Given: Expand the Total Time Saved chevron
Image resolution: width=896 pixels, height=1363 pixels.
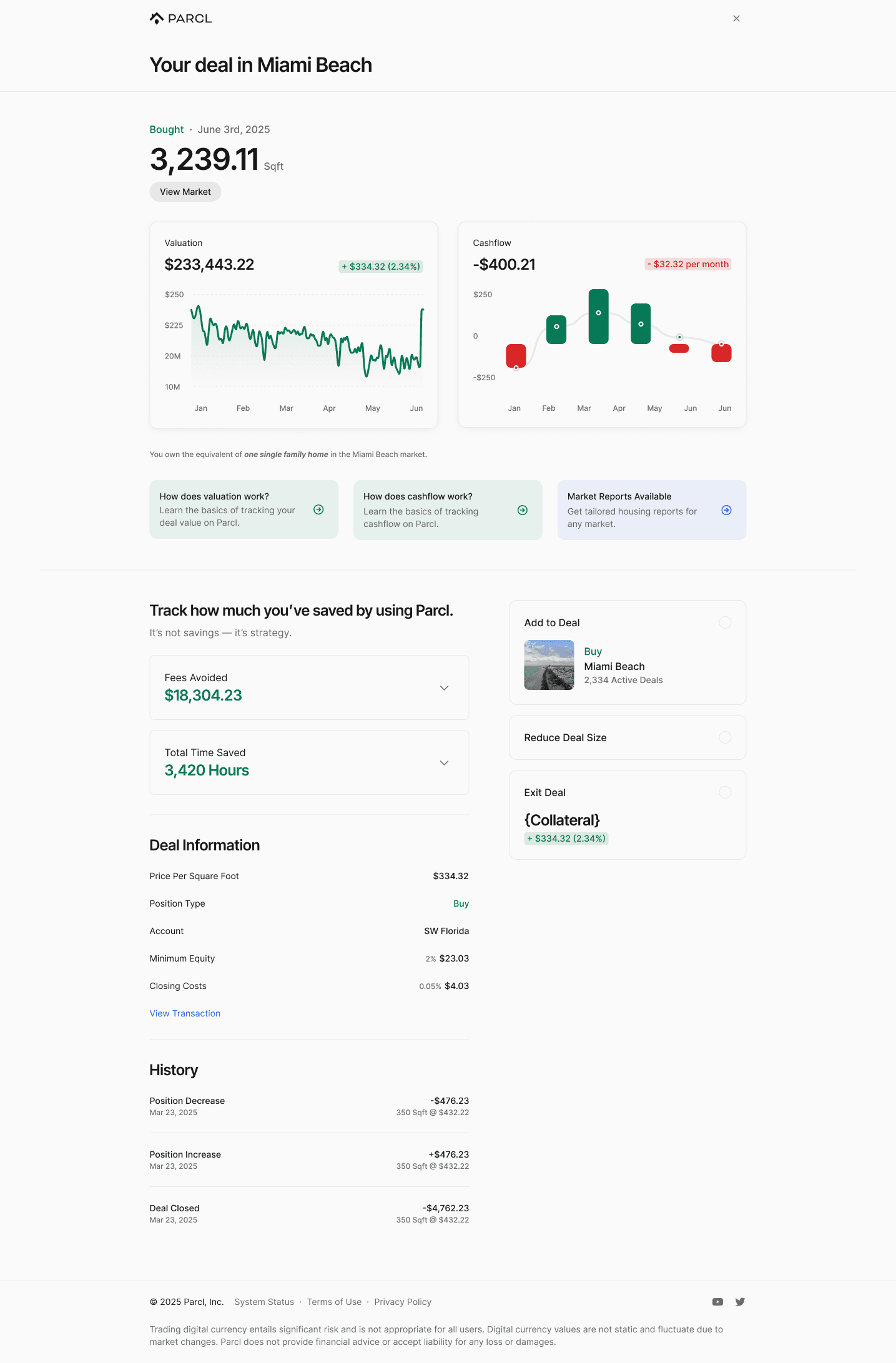Looking at the screenshot, I should 444,762.
